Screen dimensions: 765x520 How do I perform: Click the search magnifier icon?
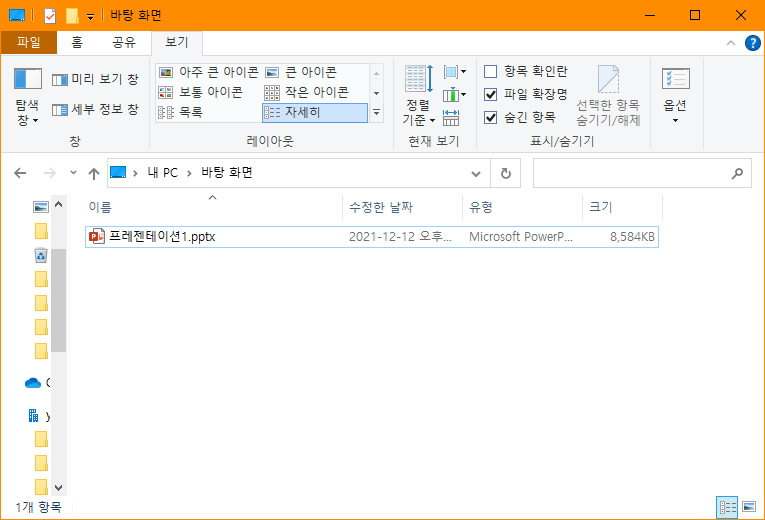(737, 173)
